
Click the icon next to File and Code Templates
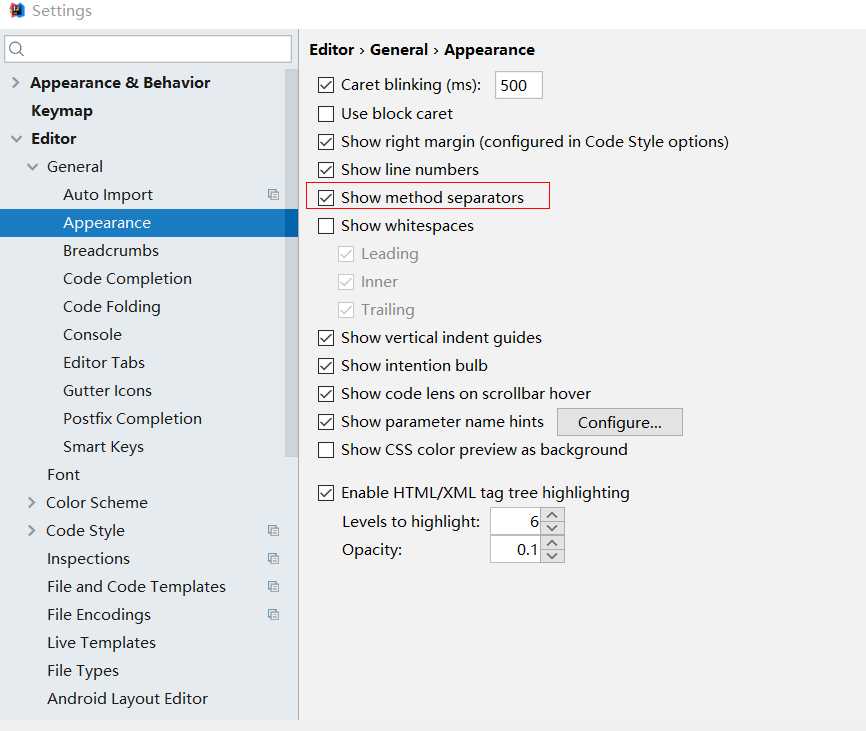(x=273, y=586)
